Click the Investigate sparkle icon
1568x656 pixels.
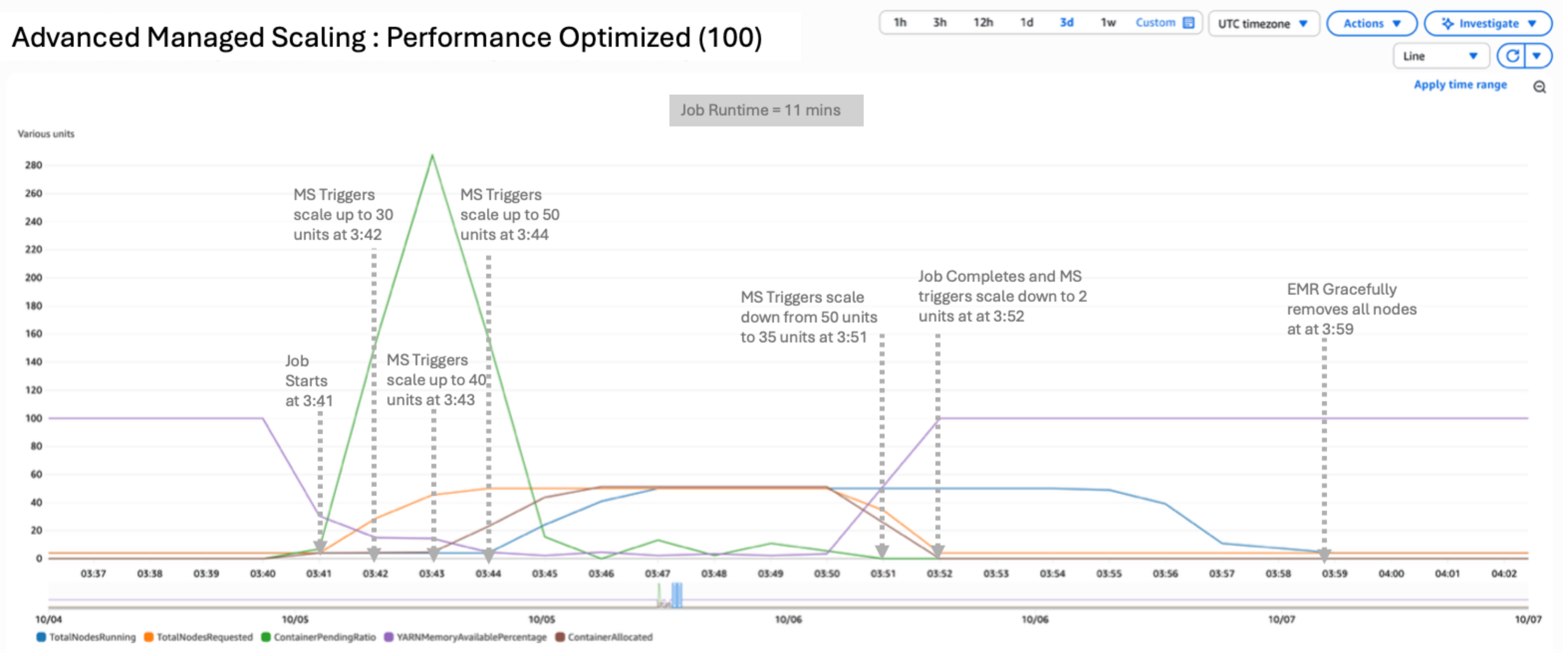pos(1448,24)
